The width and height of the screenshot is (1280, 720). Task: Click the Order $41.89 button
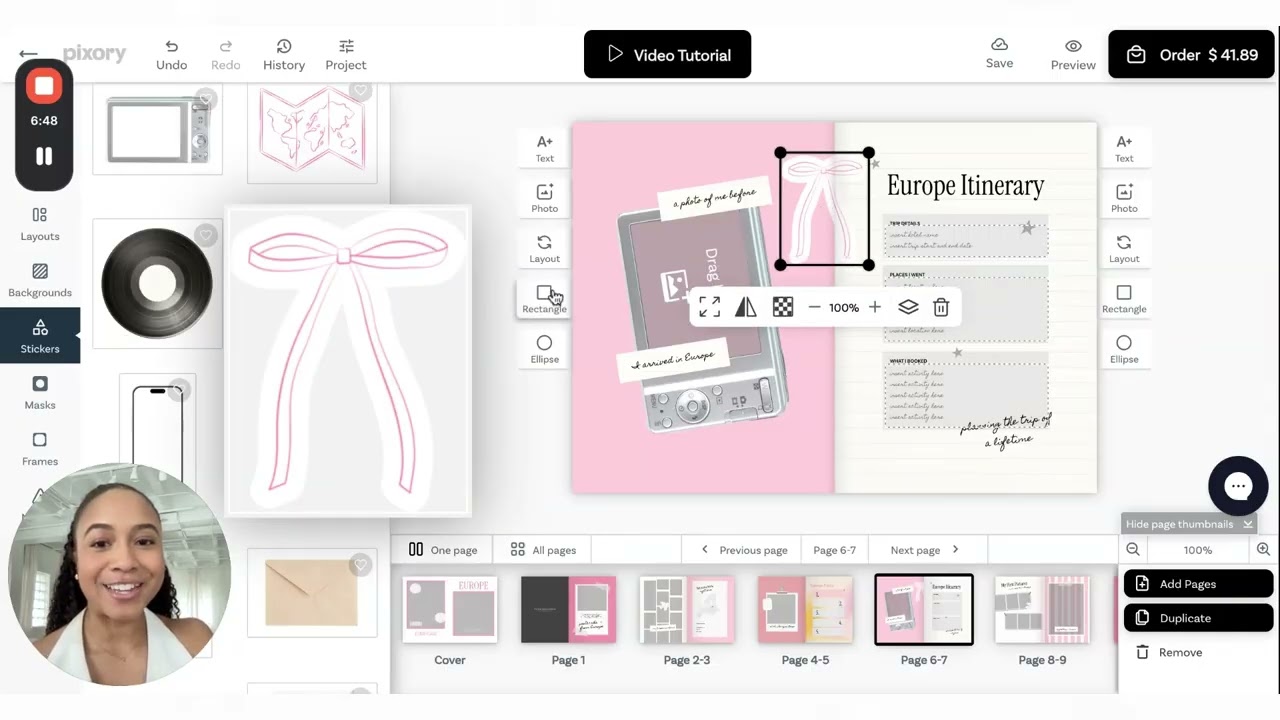1191,54
